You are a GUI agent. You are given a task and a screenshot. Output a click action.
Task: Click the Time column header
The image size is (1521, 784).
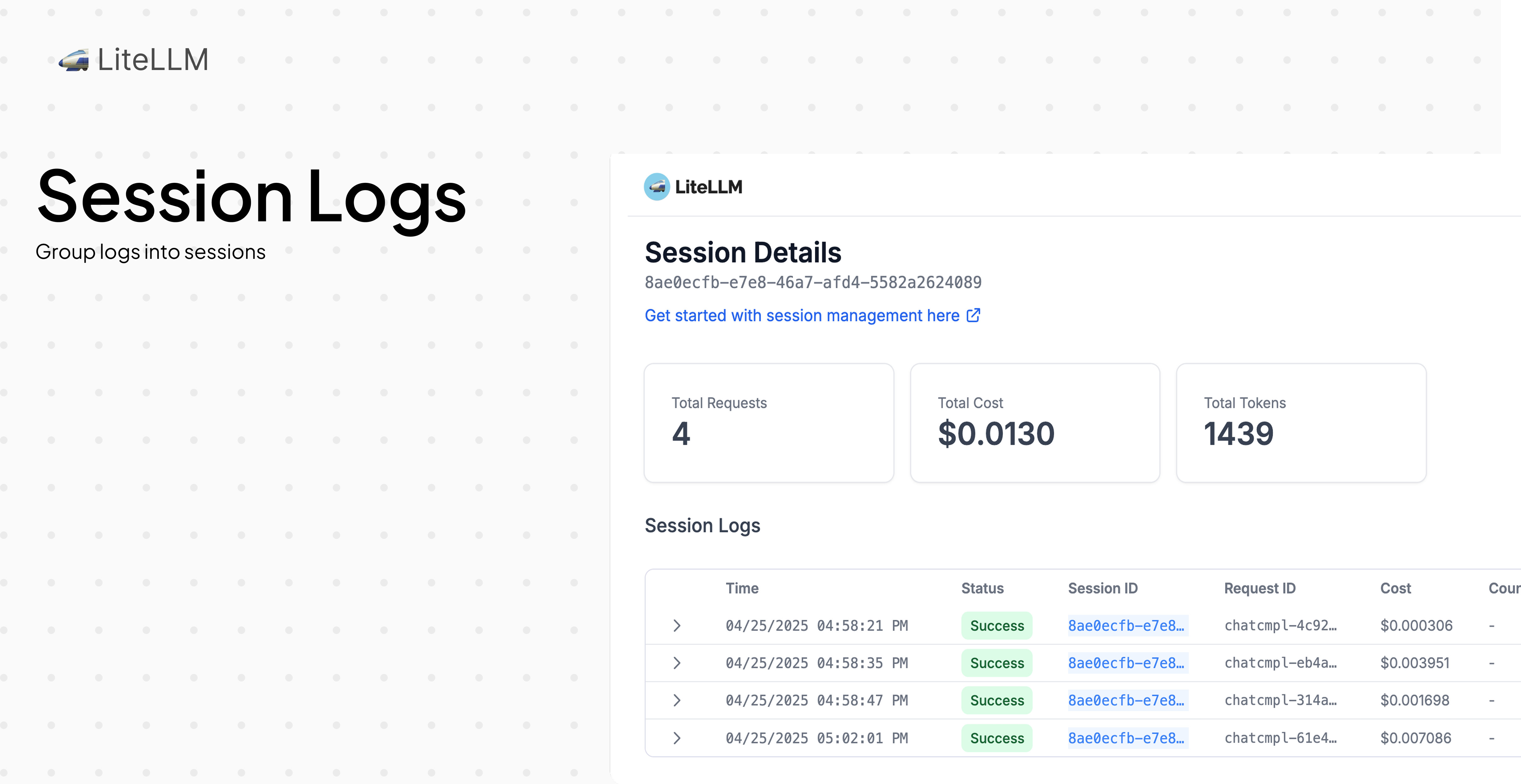[x=742, y=588]
